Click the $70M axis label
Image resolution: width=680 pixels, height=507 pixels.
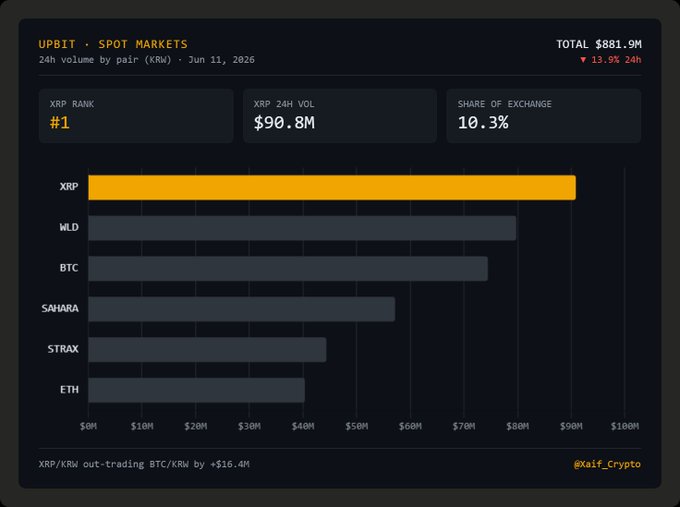(464, 426)
